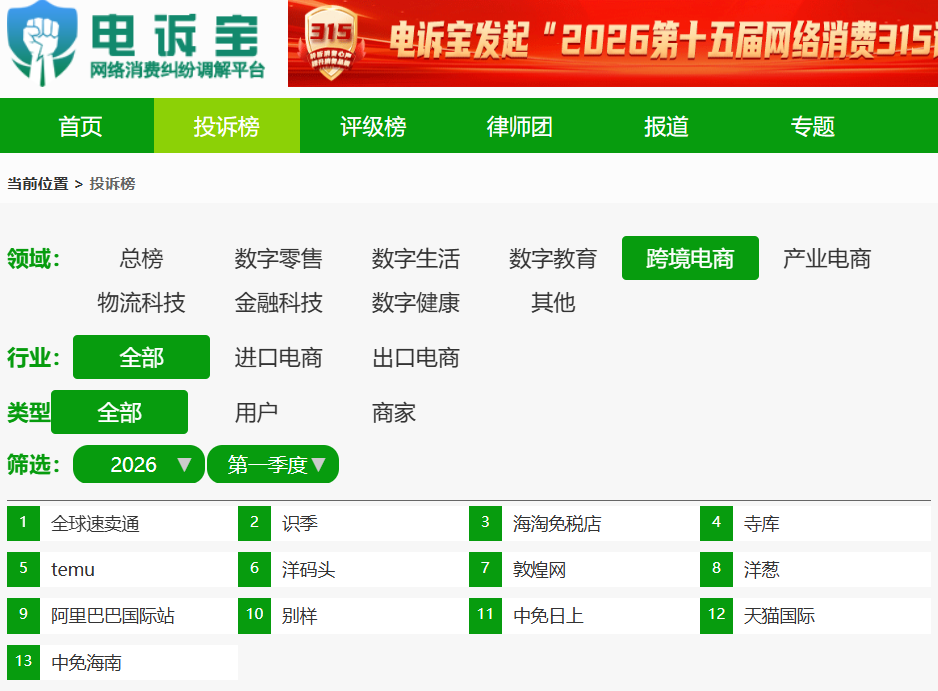The image size is (938, 691).
Task: Select the 数字零售 field filter
Action: pos(278,258)
